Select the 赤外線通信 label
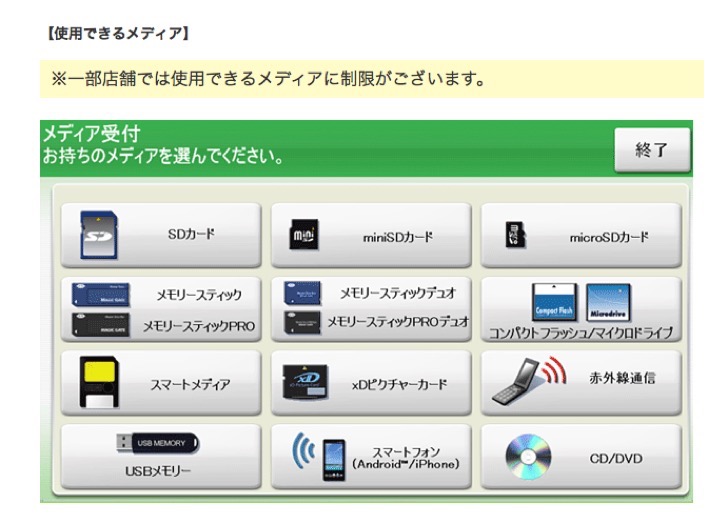The height and width of the screenshot is (524, 728). [622, 379]
